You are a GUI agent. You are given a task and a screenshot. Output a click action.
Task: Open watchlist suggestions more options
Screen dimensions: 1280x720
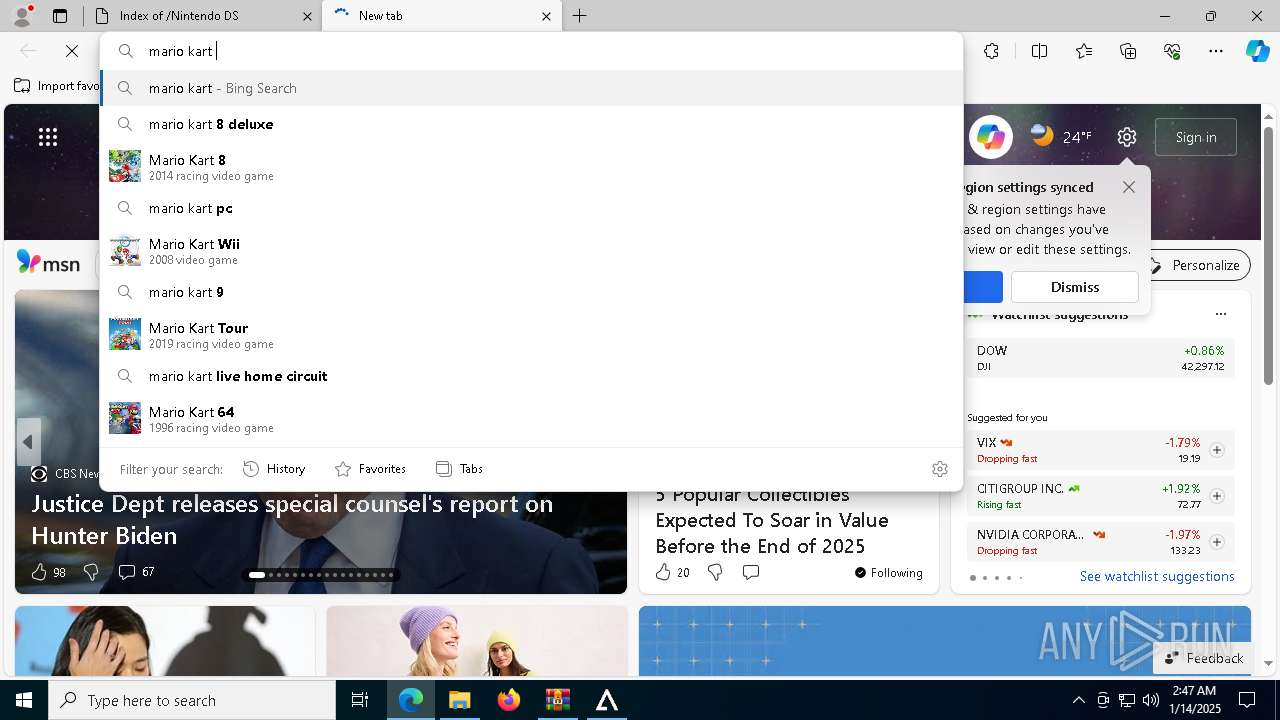tap(1220, 314)
